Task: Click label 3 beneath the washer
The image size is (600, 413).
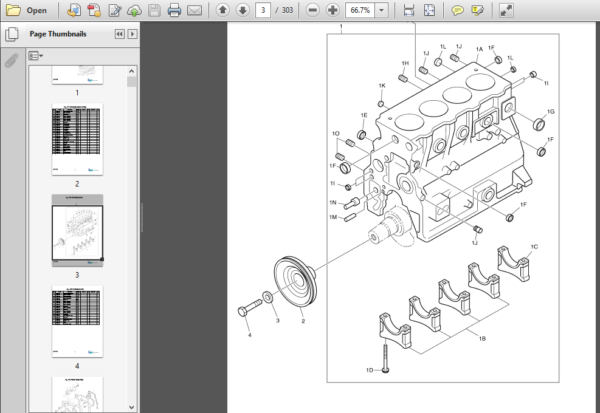Action: [277, 320]
